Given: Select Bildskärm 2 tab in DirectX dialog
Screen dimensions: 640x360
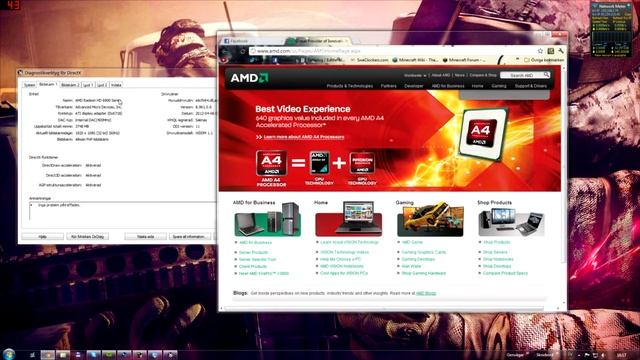Looking at the screenshot, I should click(x=70, y=85).
